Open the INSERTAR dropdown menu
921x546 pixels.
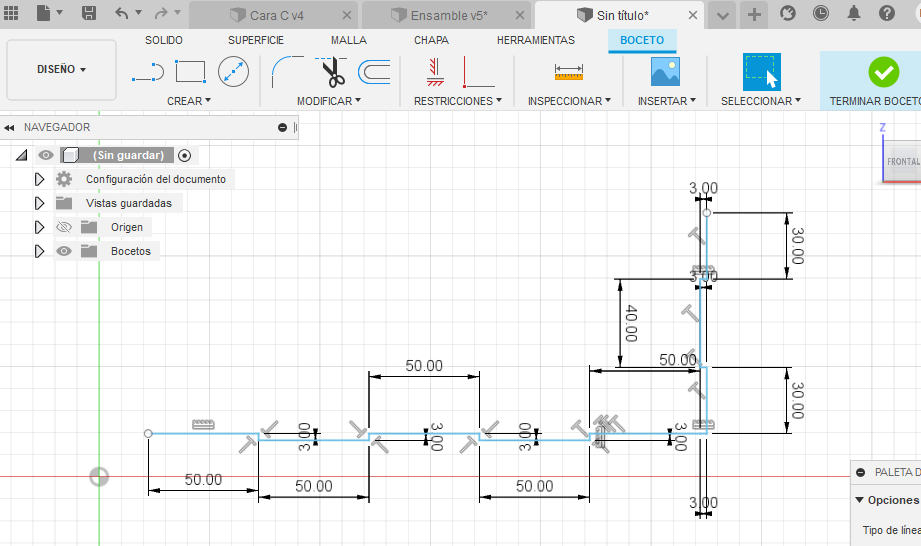(x=667, y=101)
